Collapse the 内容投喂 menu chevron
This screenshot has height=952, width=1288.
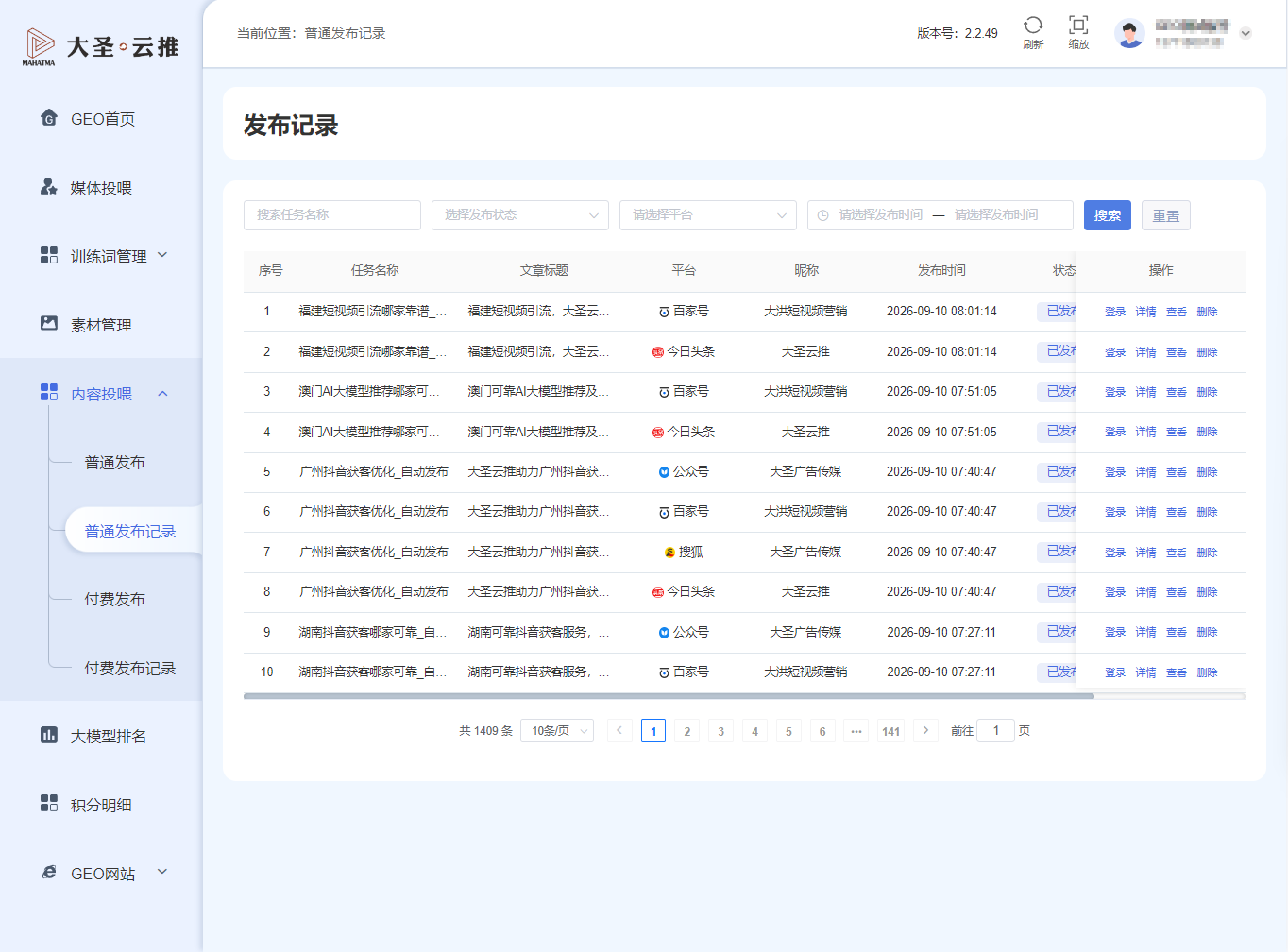tap(162, 393)
